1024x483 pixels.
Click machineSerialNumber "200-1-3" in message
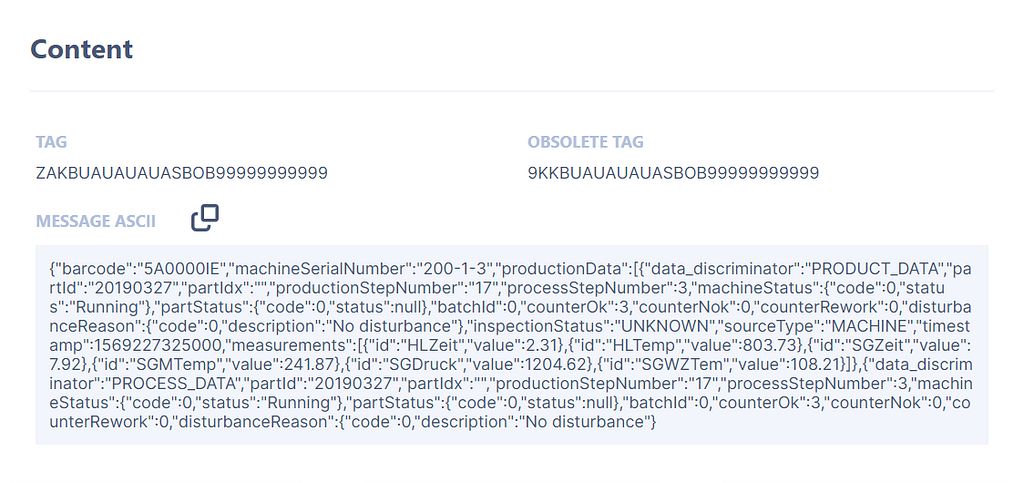(455, 270)
